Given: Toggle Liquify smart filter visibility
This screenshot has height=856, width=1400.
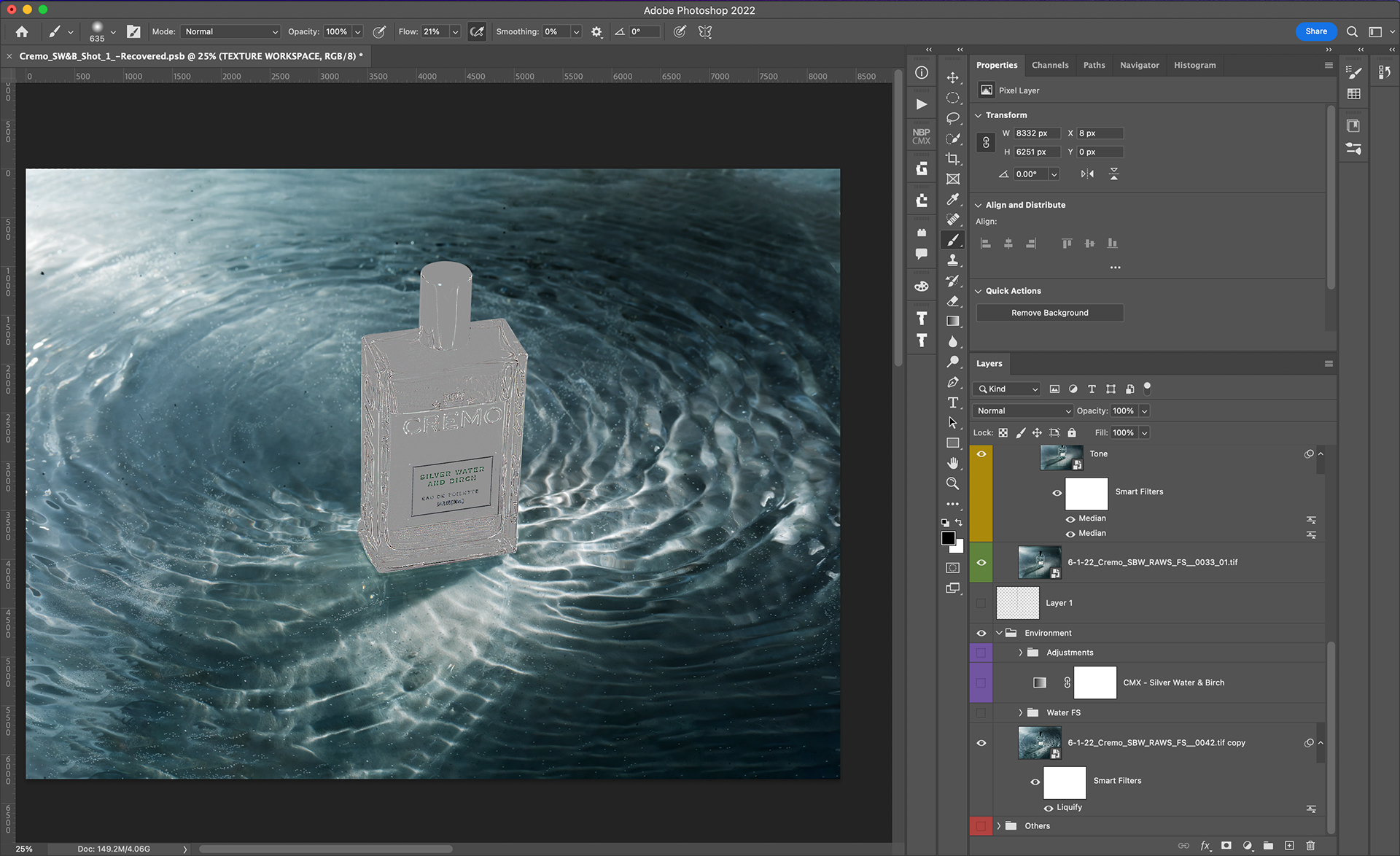Looking at the screenshot, I should [x=1049, y=808].
